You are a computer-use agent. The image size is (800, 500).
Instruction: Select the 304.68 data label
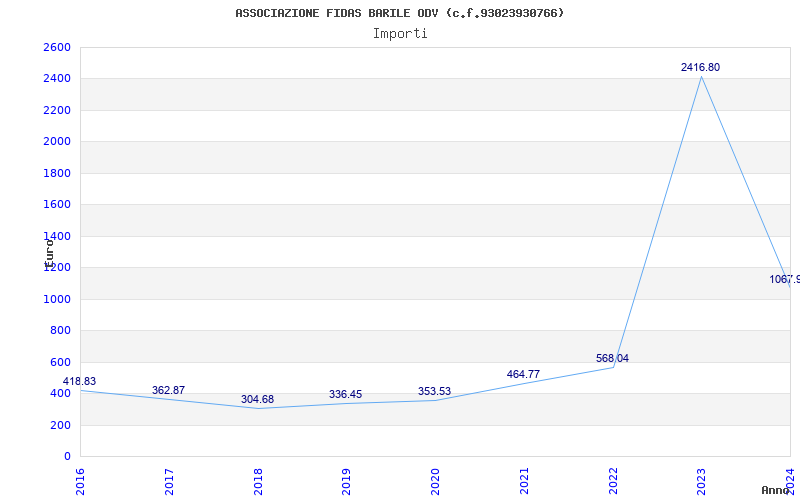tap(257, 399)
